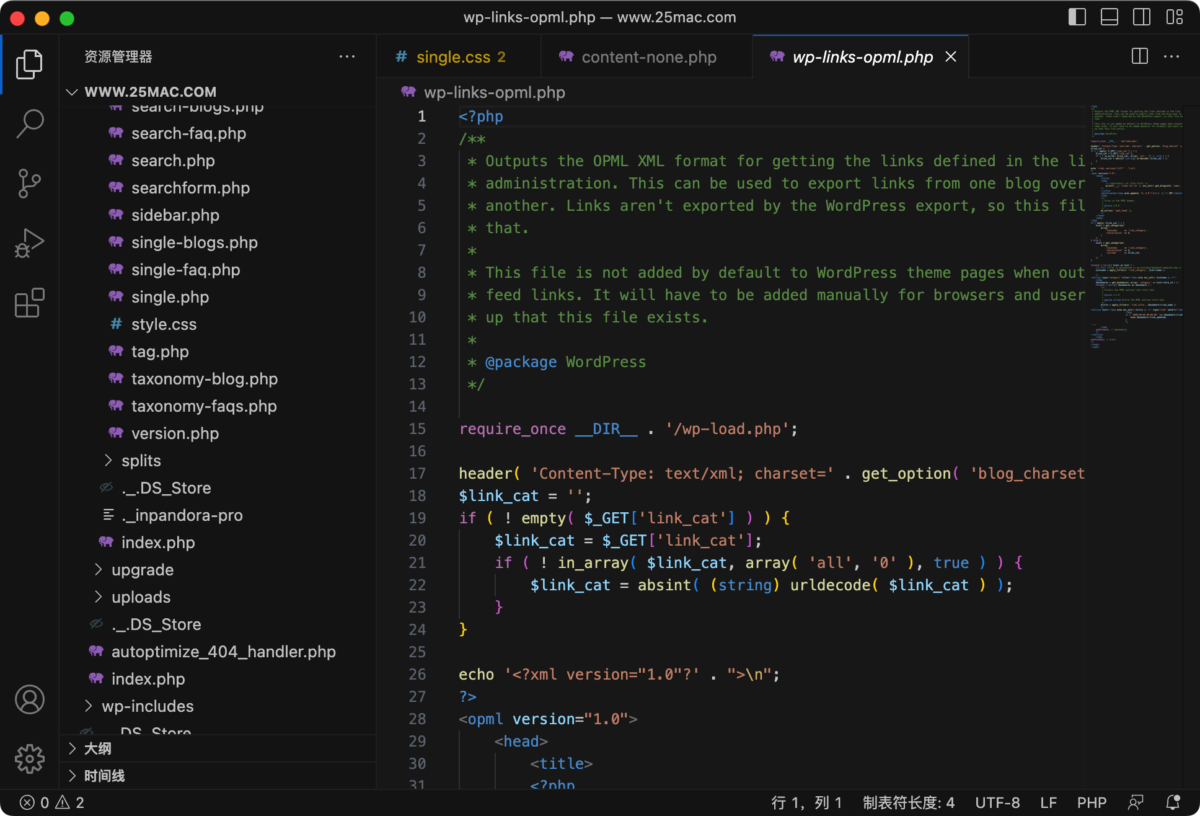Change the UTF-8 file encoding
This screenshot has height=816, width=1200.
tap(997, 802)
